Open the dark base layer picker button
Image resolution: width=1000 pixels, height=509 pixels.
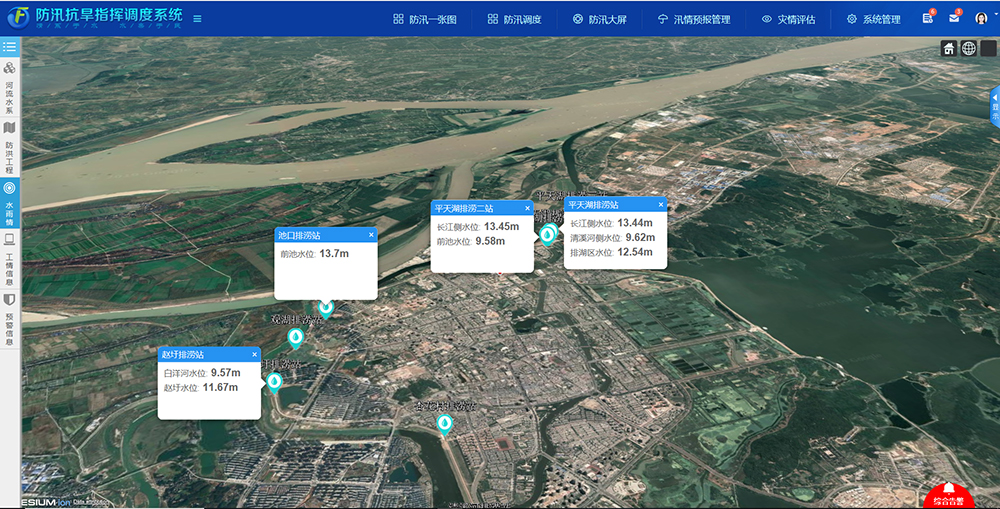click(987, 48)
